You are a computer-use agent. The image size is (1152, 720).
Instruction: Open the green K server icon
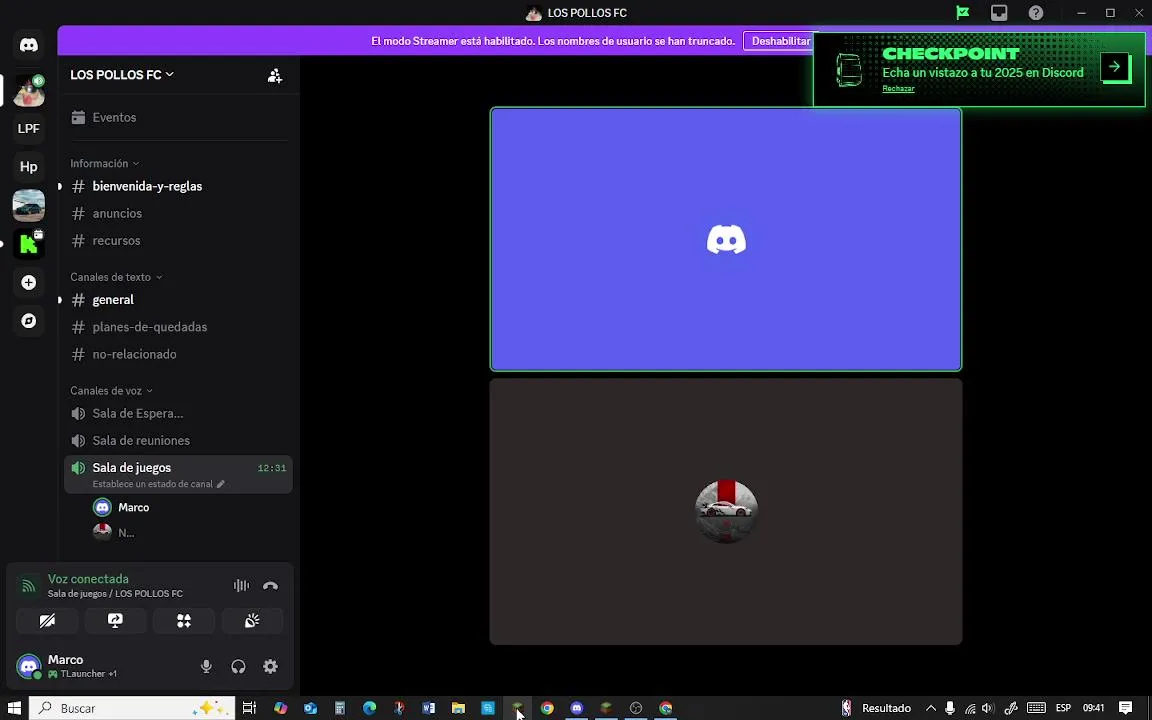29,244
